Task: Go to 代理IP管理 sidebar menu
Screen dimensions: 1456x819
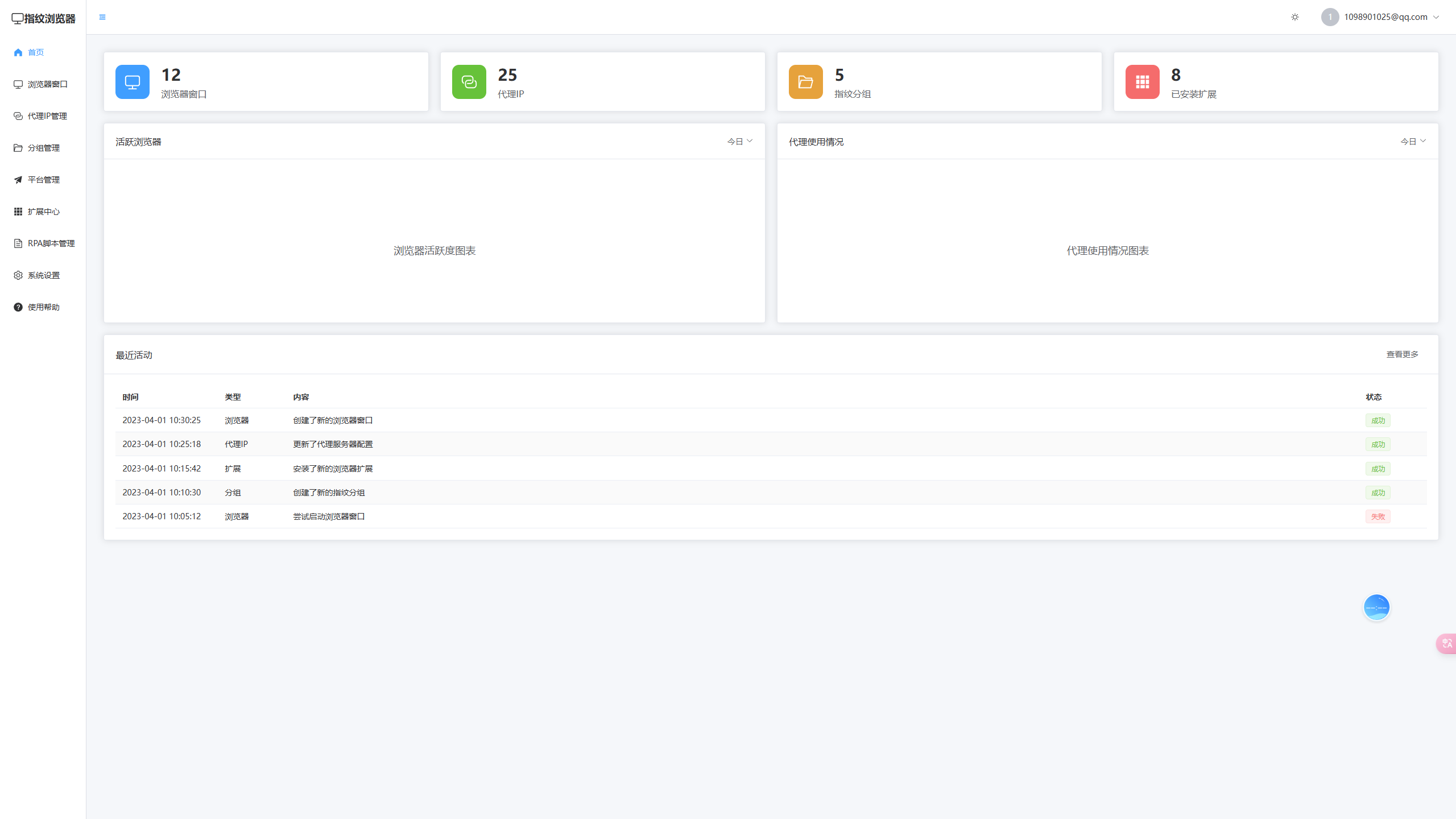Action: pos(47,116)
